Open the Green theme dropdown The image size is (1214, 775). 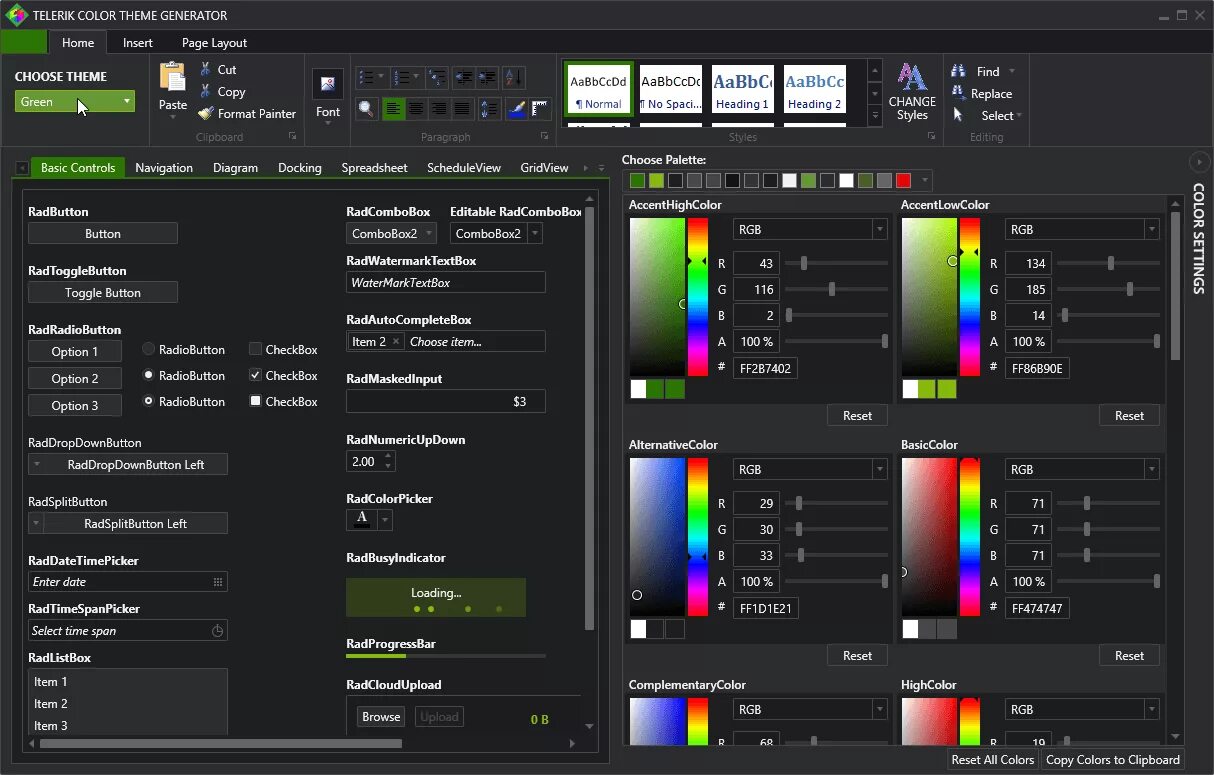coord(75,101)
